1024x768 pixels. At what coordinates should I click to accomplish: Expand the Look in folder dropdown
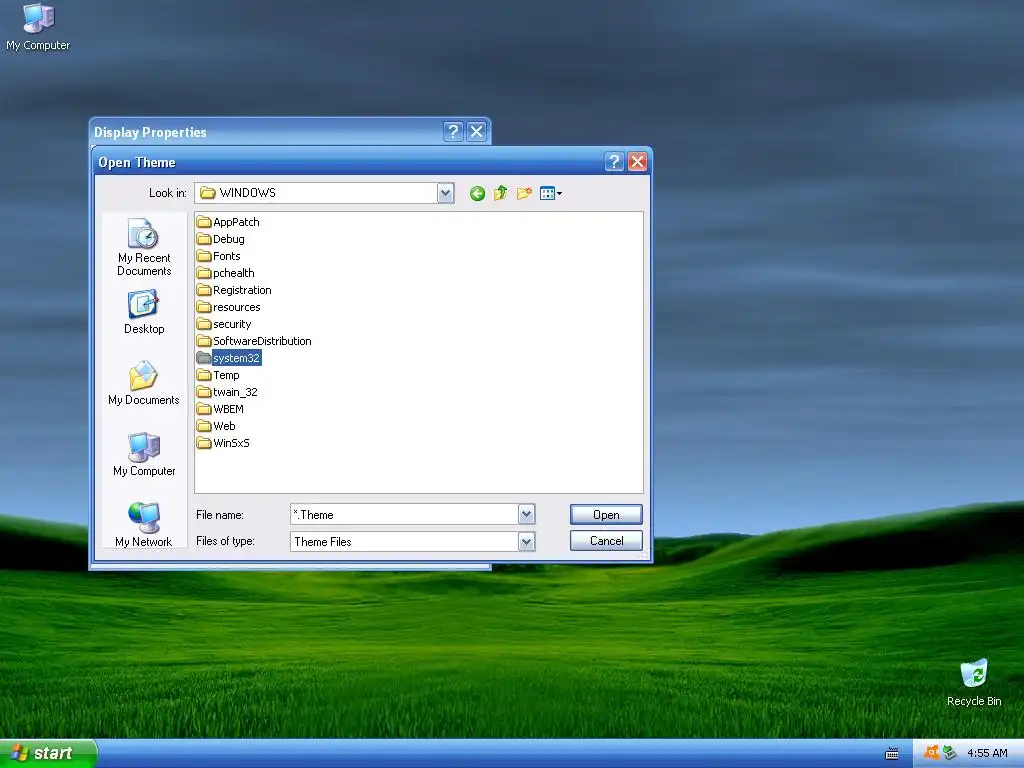(x=446, y=193)
